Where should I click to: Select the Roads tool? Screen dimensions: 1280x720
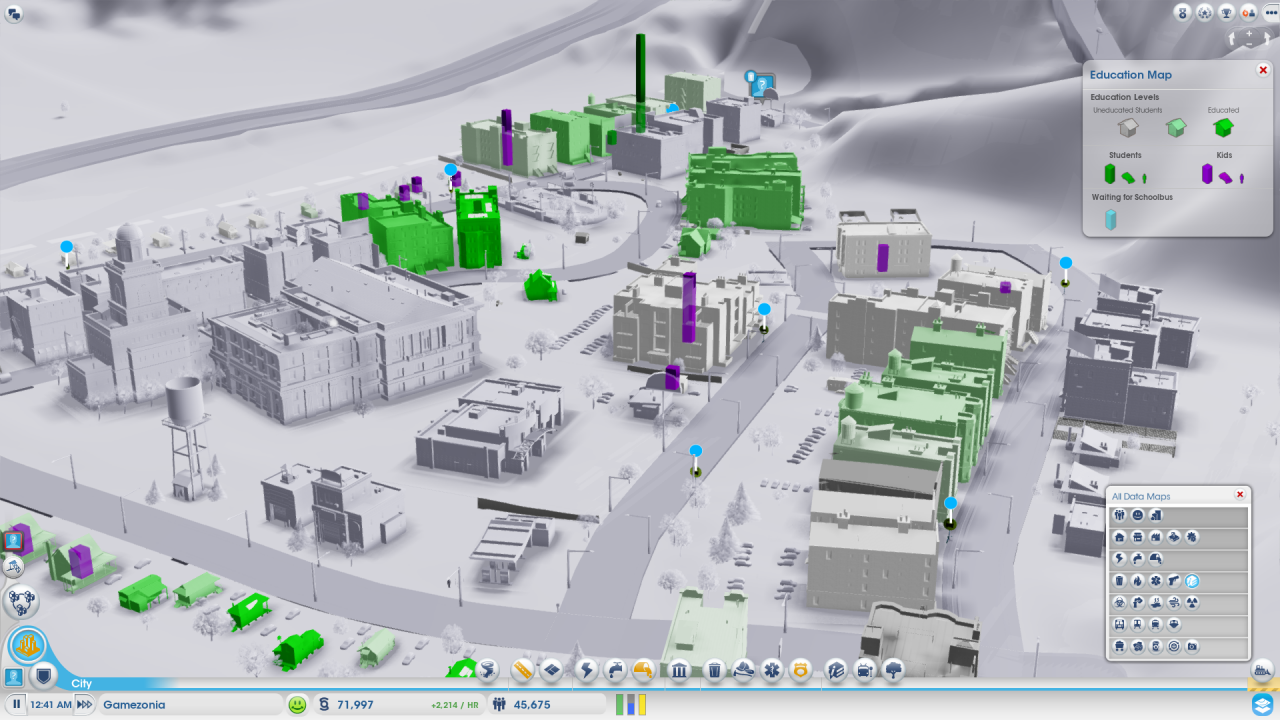(x=522, y=670)
